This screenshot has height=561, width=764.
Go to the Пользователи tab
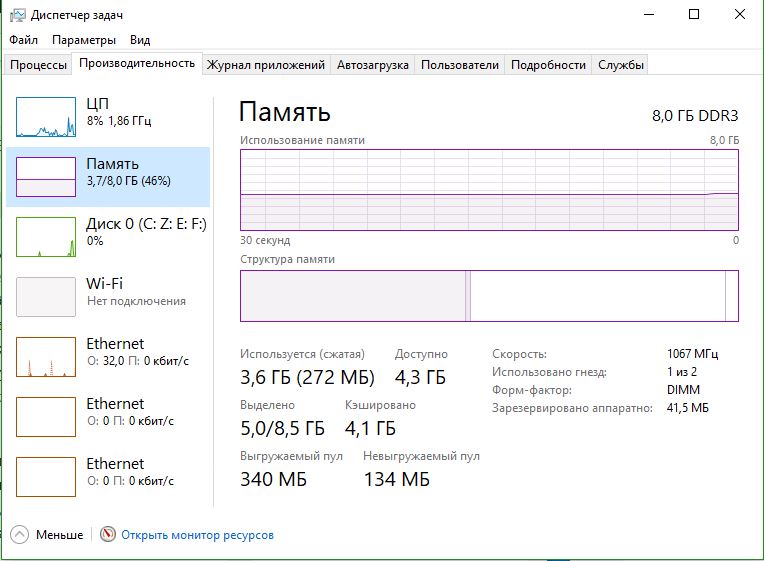(459, 65)
